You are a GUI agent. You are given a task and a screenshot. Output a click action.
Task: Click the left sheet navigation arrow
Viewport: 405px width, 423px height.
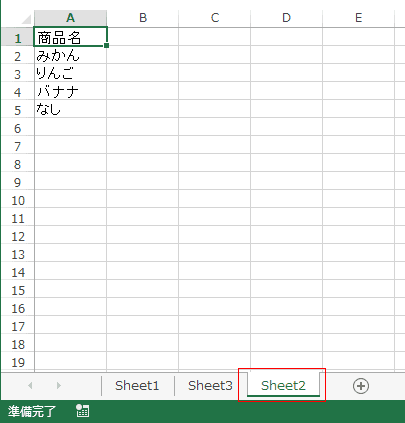pos(30,386)
